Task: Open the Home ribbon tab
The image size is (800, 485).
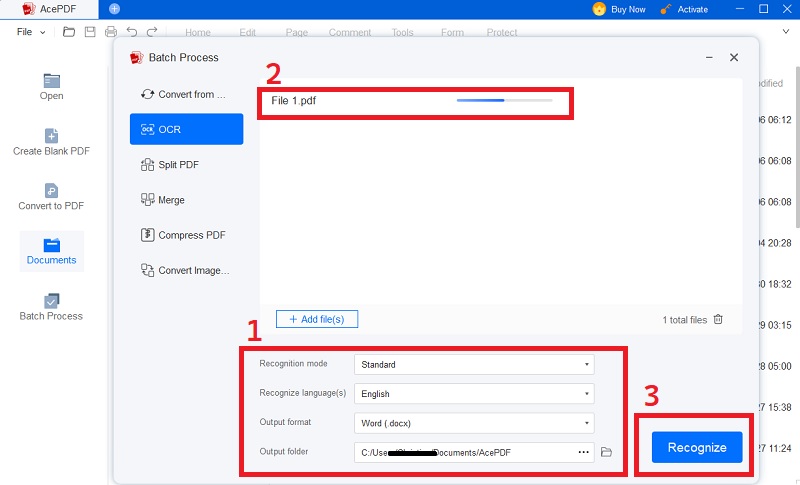Action: point(197,33)
